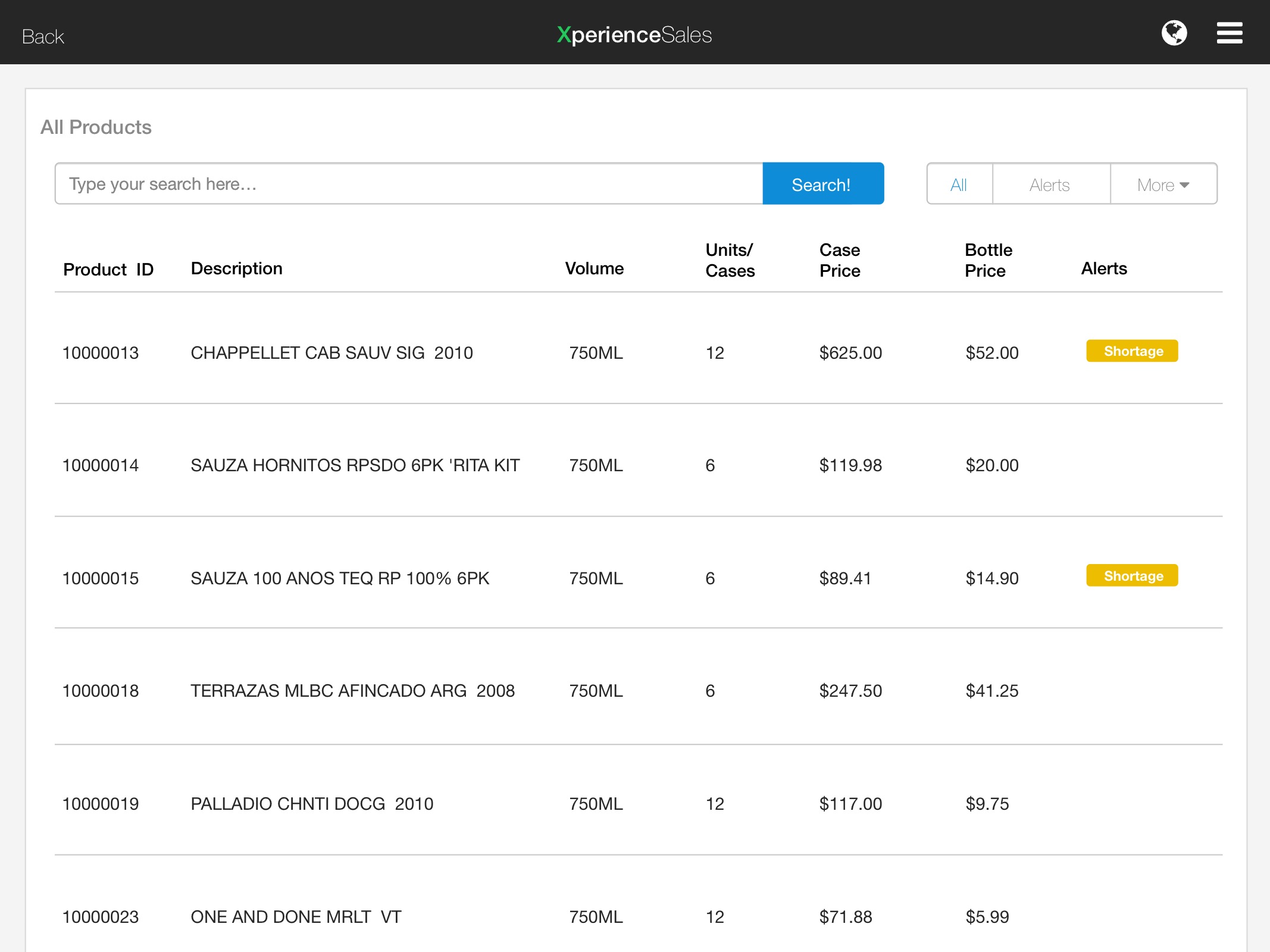Open ONE AND DONE MRLT VT
The width and height of the screenshot is (1270, 952).
click(x=296, y=917)
